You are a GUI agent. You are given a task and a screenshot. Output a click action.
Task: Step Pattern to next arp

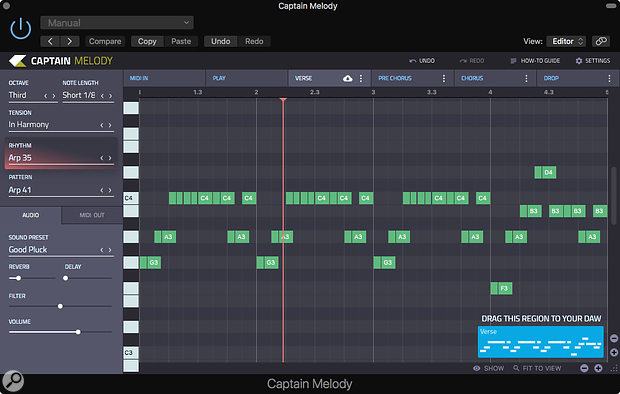pos(110,190)
